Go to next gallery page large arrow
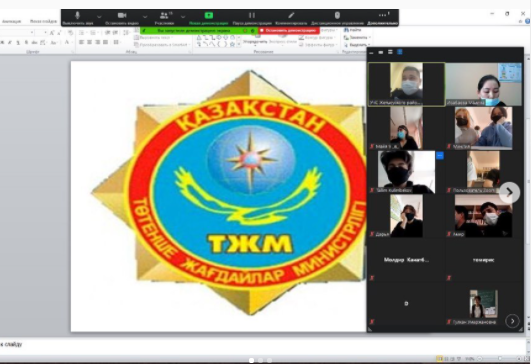 click(509, 192)
